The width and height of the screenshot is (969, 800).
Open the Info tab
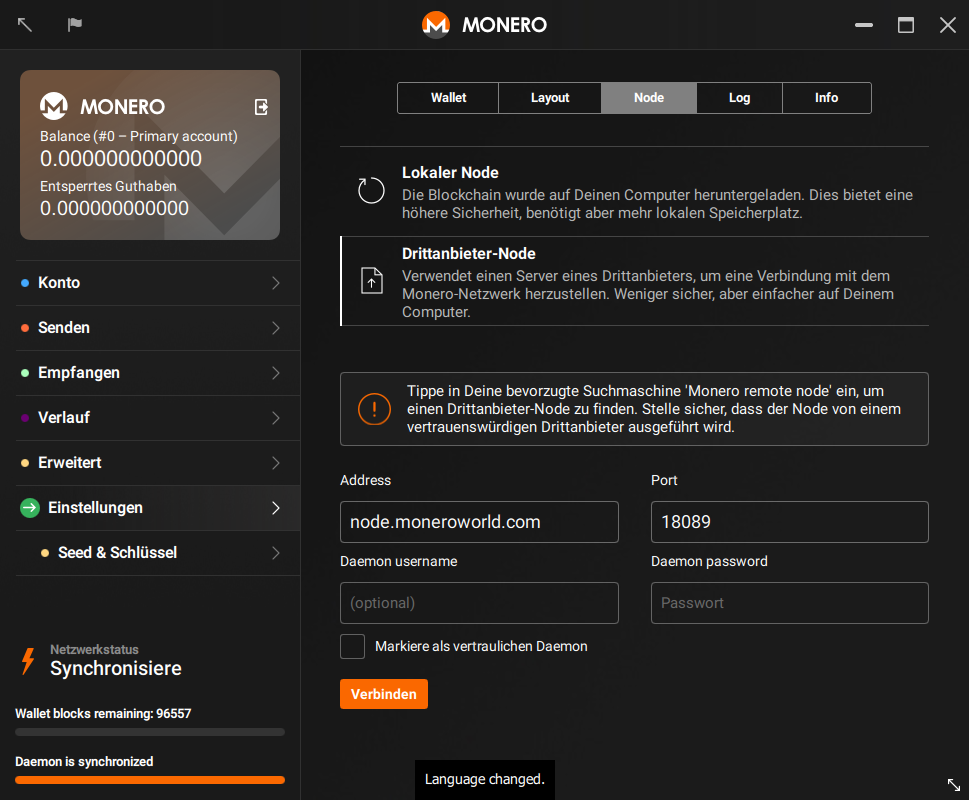pos(826,98)
